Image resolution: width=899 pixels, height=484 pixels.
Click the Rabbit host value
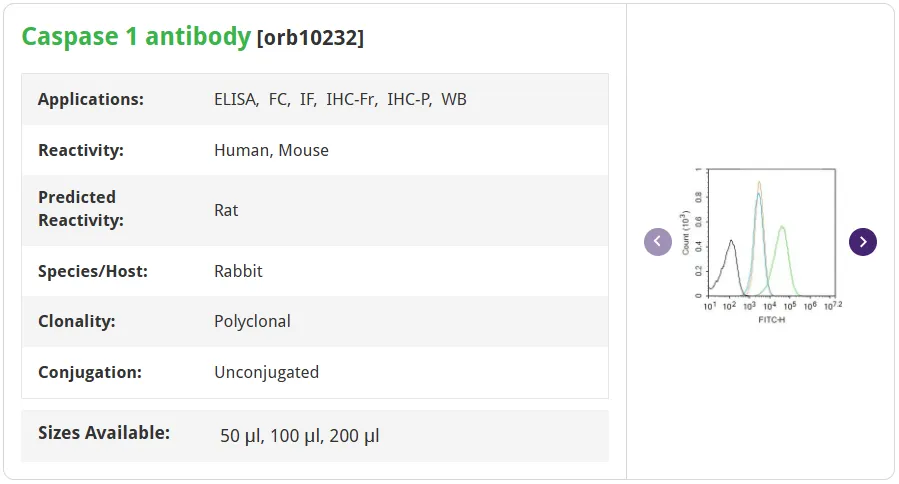coord(238,271)
